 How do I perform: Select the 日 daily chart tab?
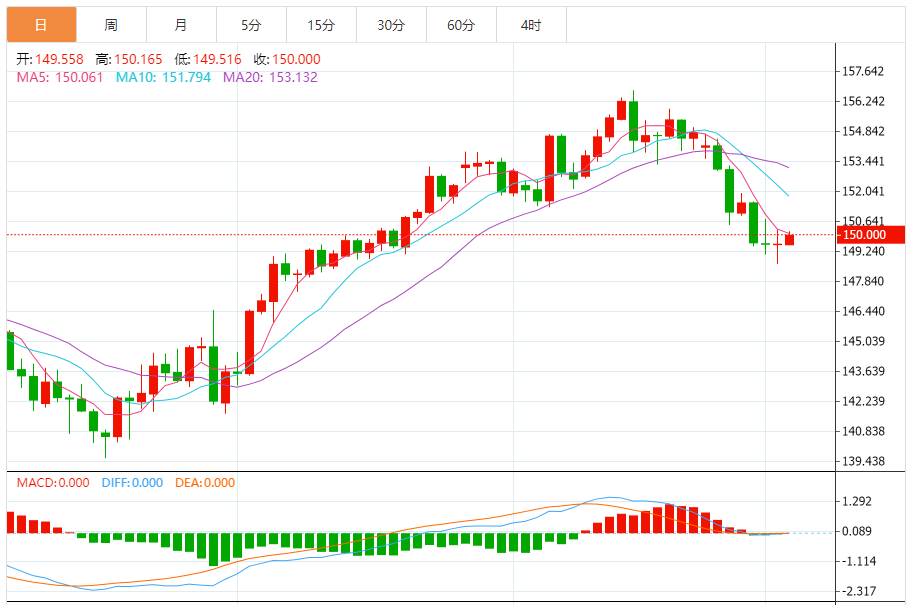coord(41,25)
